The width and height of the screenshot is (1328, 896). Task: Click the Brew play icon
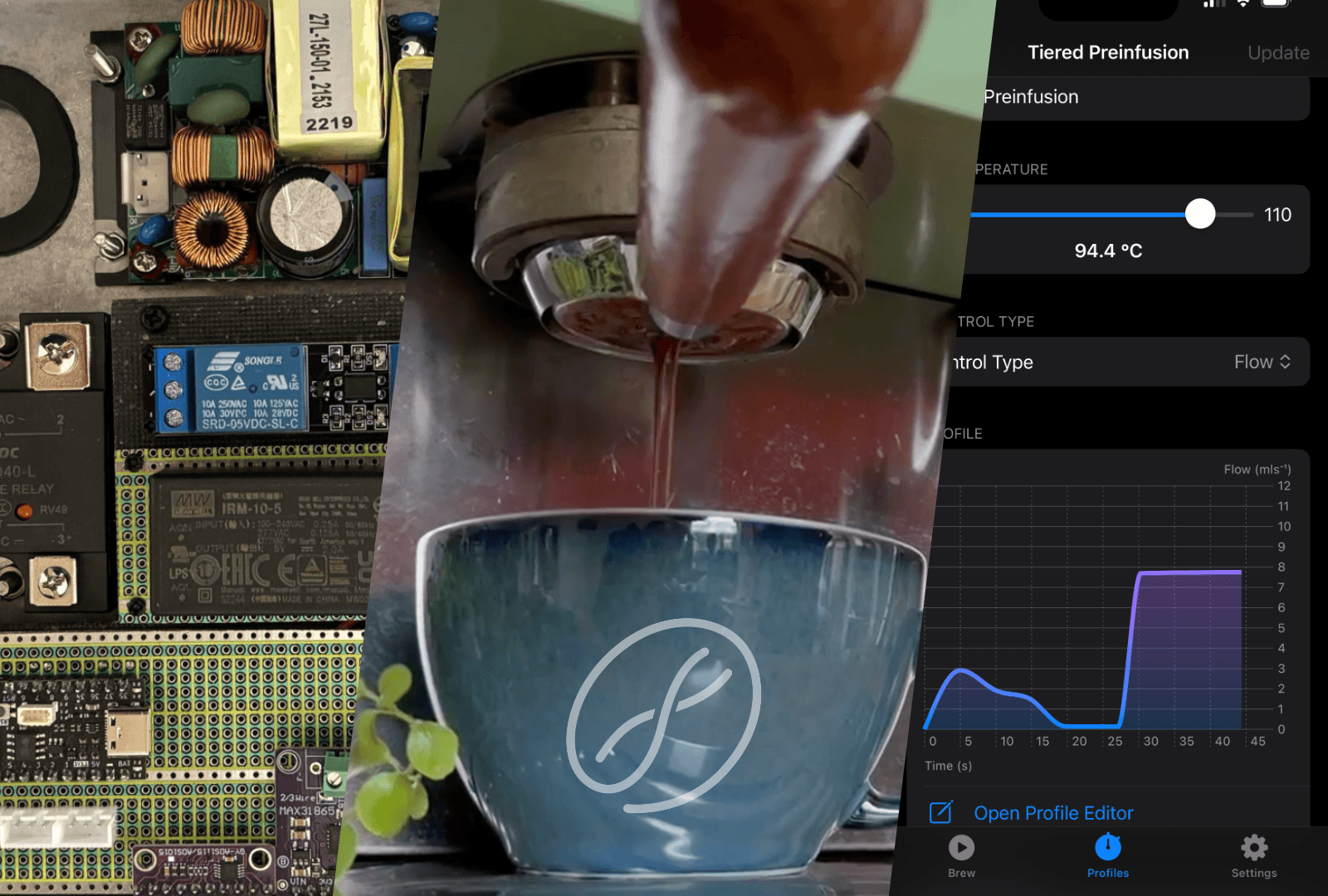[961, 847]
